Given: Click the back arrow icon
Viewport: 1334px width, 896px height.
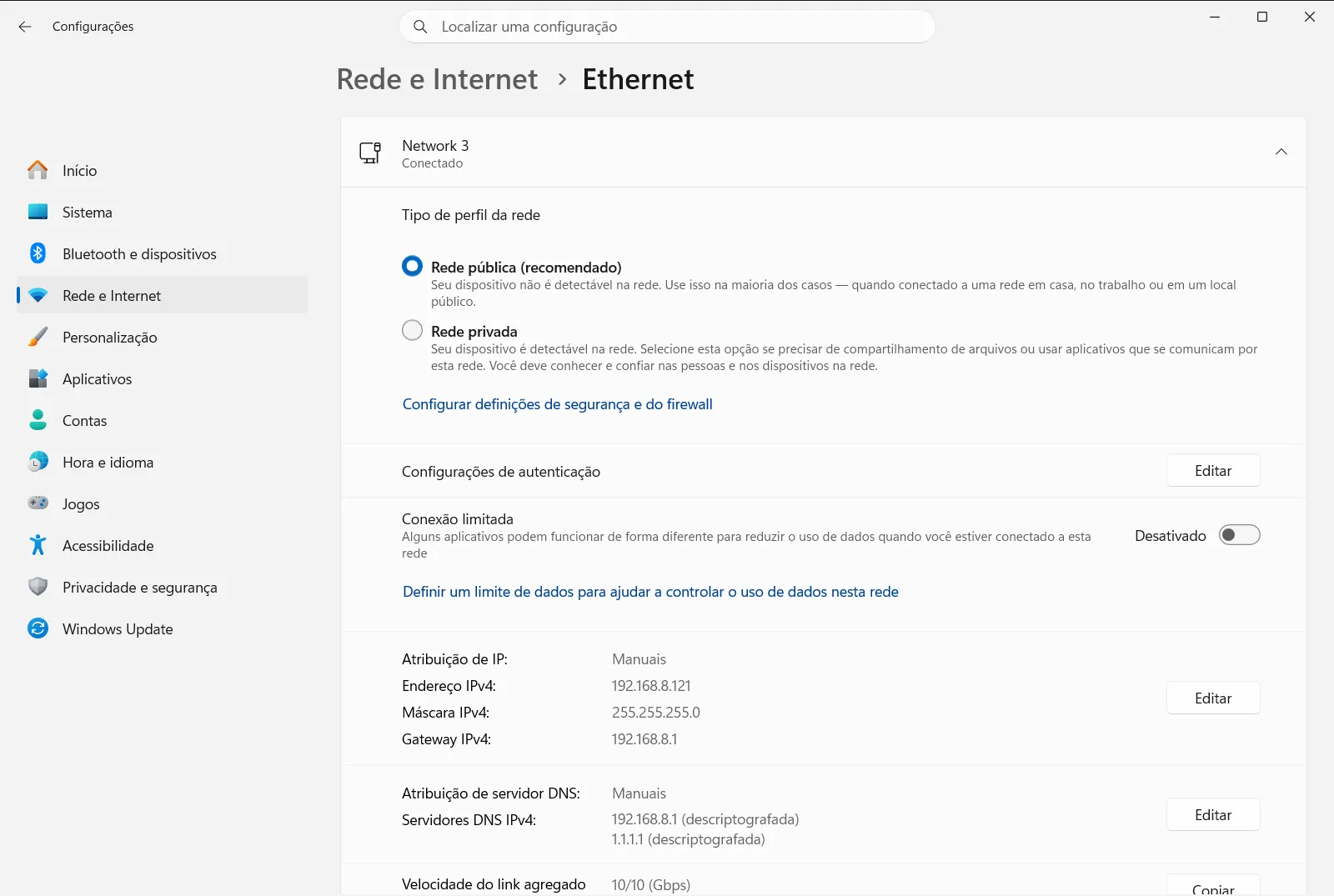Looking at the screenshot, I should coord(25,27).
